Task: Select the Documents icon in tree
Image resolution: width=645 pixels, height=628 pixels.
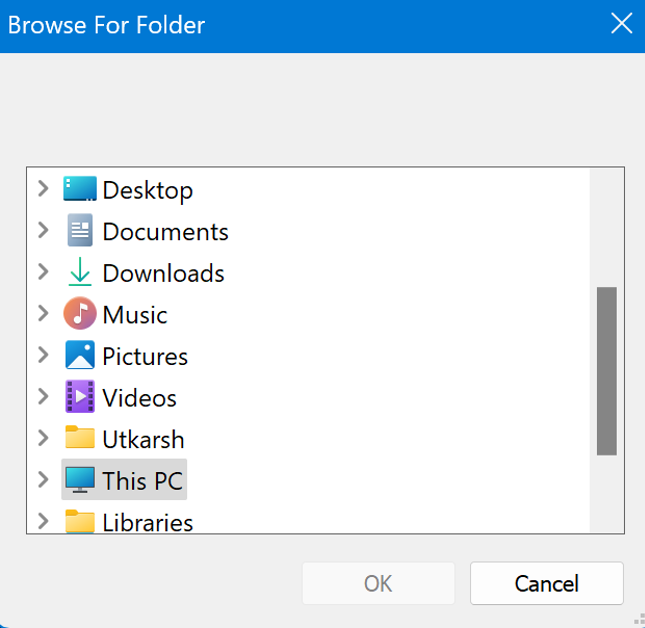Action: [80, 231]
